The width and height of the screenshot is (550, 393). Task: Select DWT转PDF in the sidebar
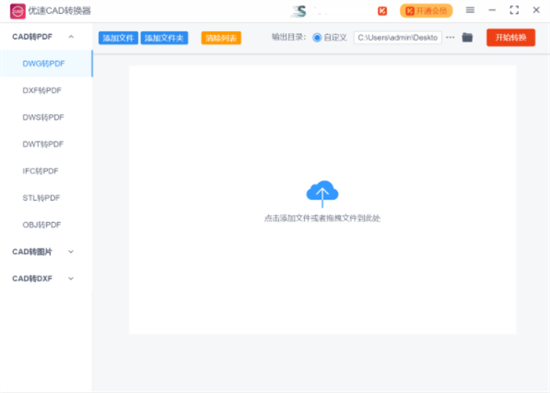pos(46,144)
